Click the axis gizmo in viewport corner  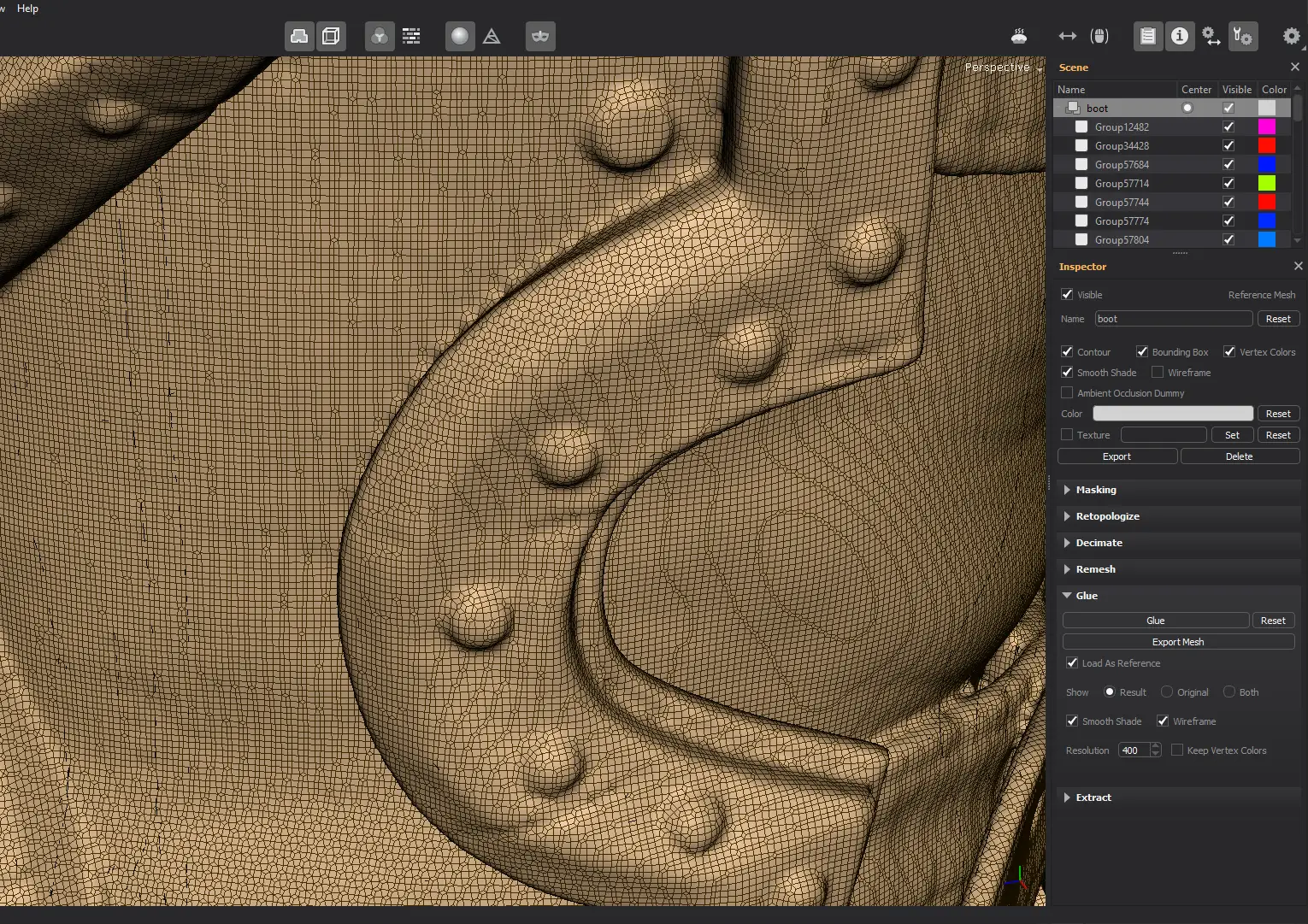tap(1018, 878)
